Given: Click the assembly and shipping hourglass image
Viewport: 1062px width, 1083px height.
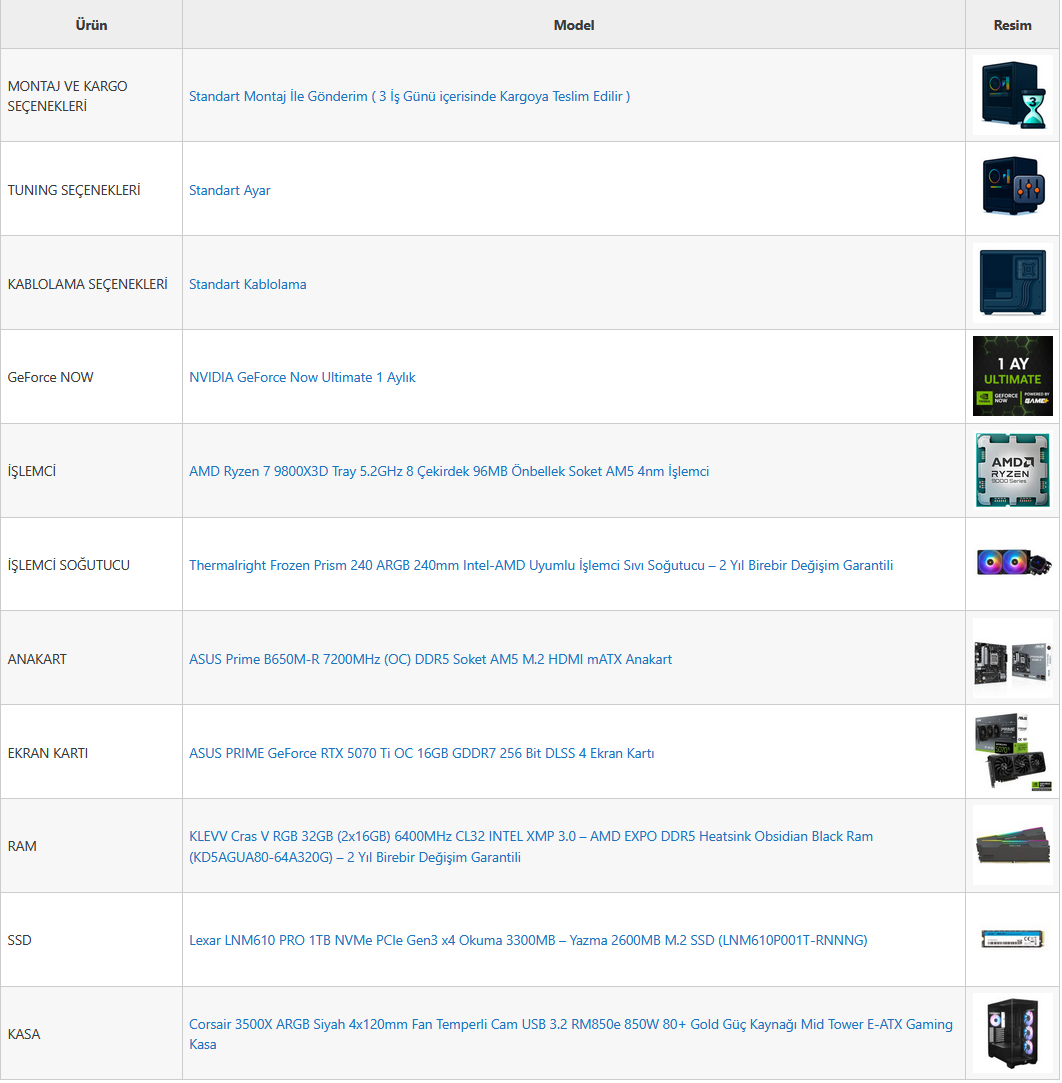Looking at the screenshot, I should [x=1012, y=95].
